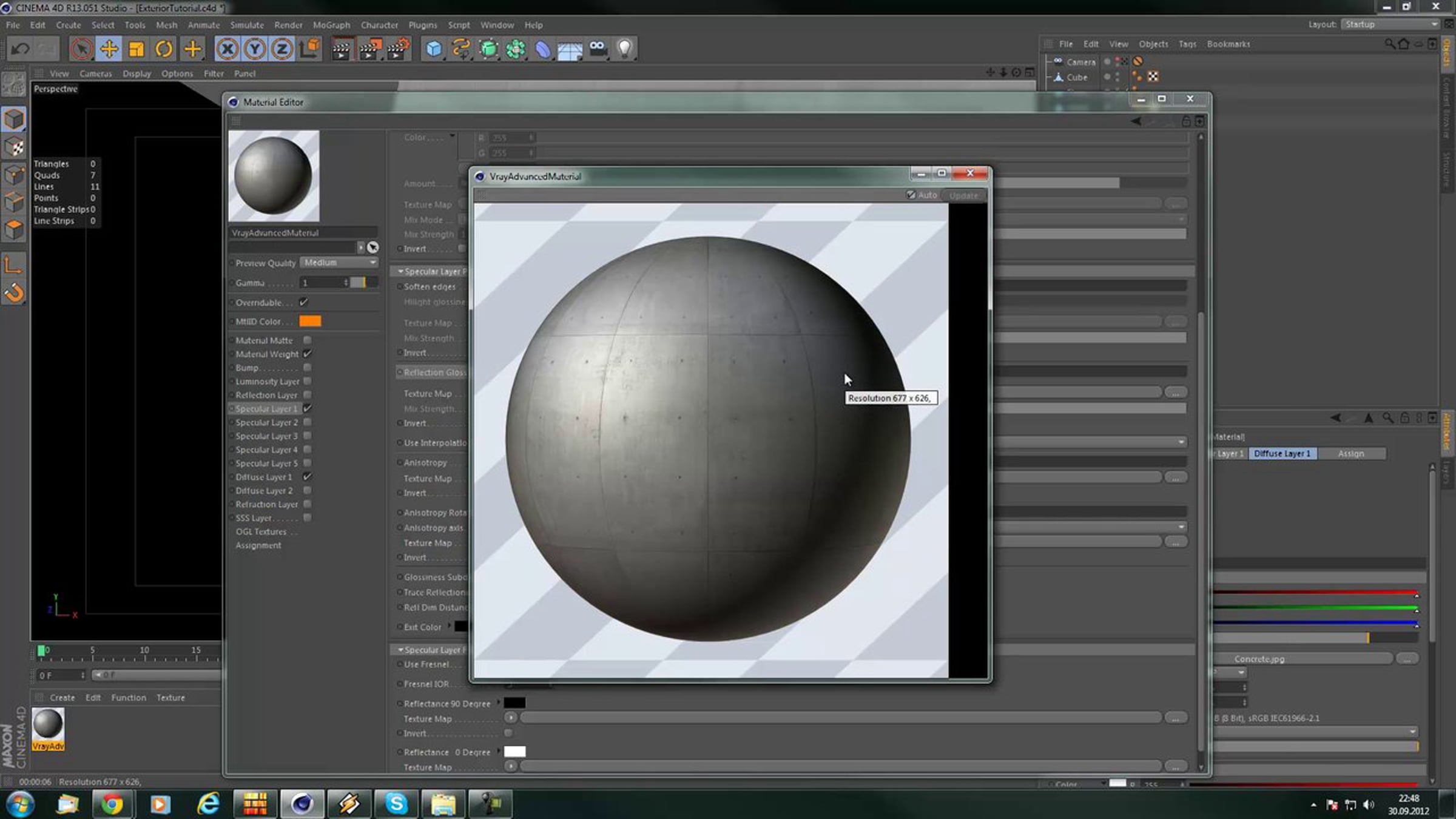Switch to the Diffuse Layer 1 tab
Image resolution: width=1456 pixels, height=819 pixels.
tap(1282, 454)
